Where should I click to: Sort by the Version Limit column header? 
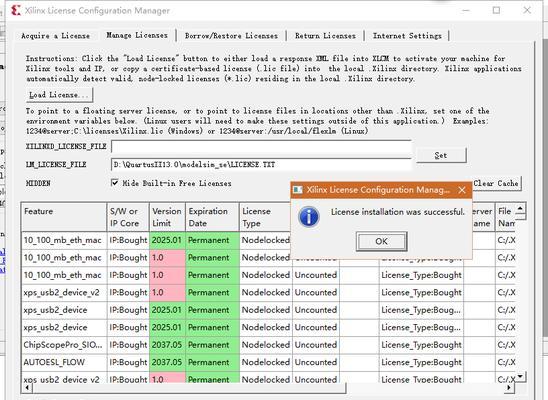click(x=167, y=217)
